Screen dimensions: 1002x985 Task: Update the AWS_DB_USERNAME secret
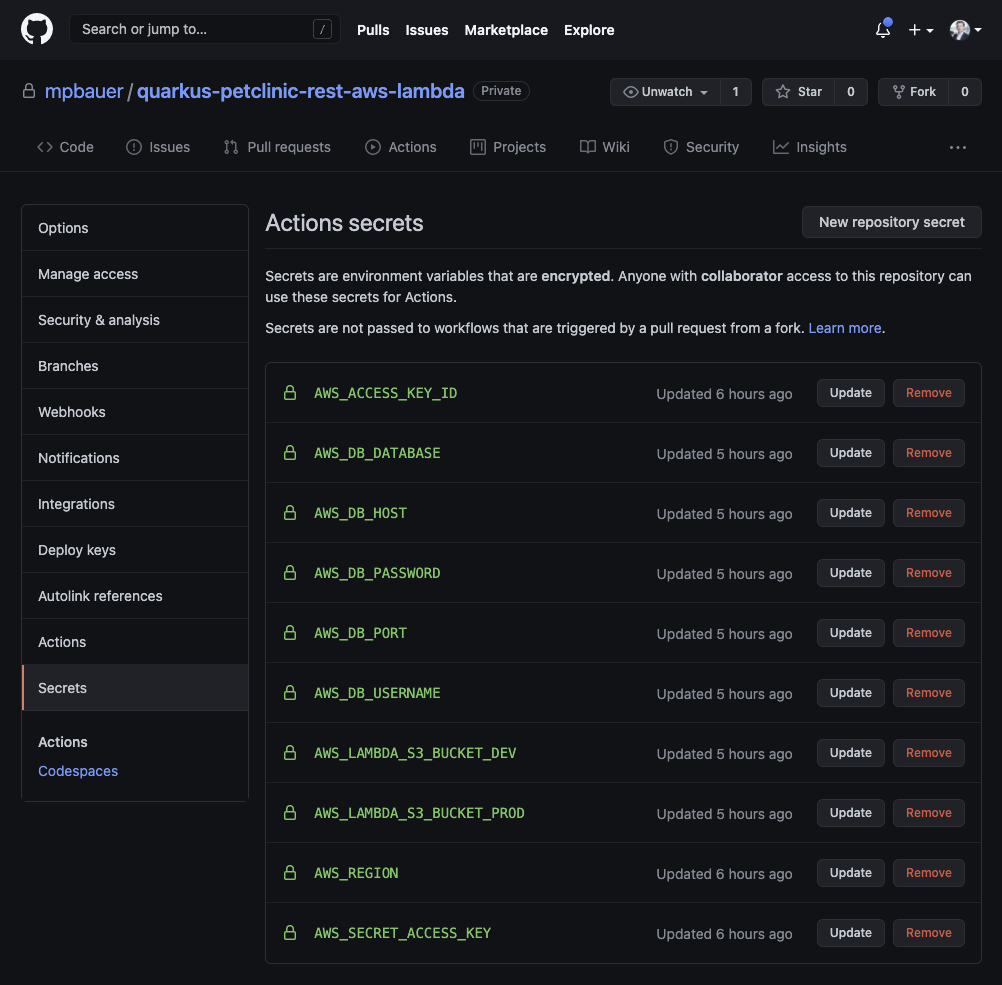coord(851,693)
